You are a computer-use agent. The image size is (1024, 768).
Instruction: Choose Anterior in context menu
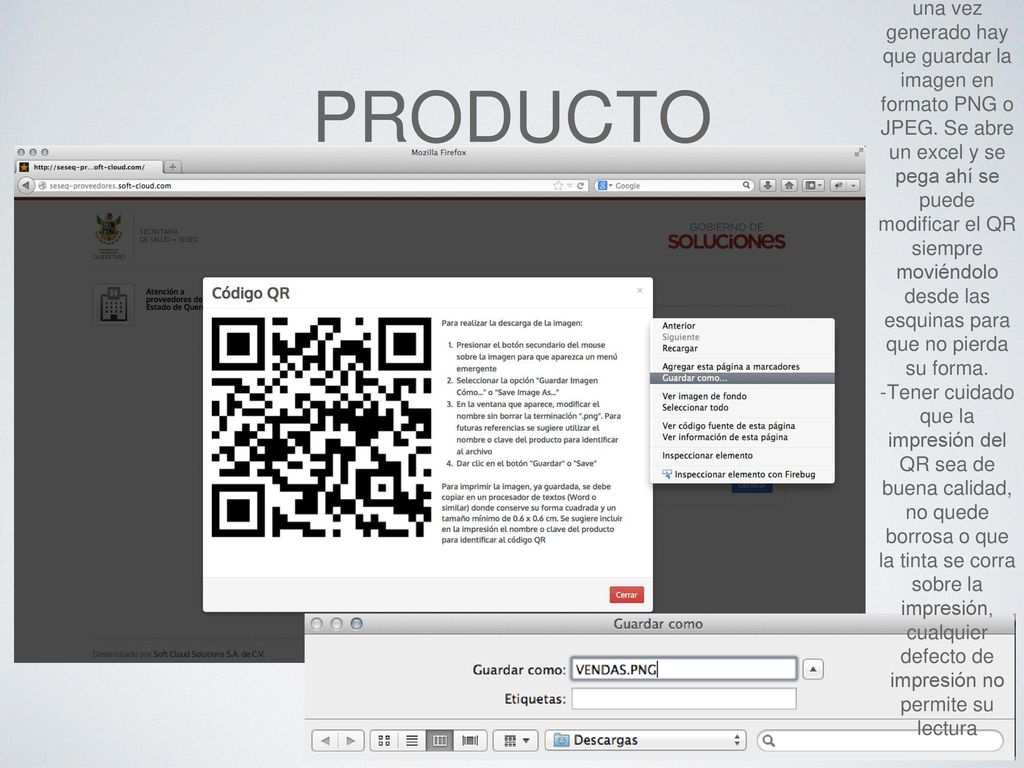(x=679, y=325)
